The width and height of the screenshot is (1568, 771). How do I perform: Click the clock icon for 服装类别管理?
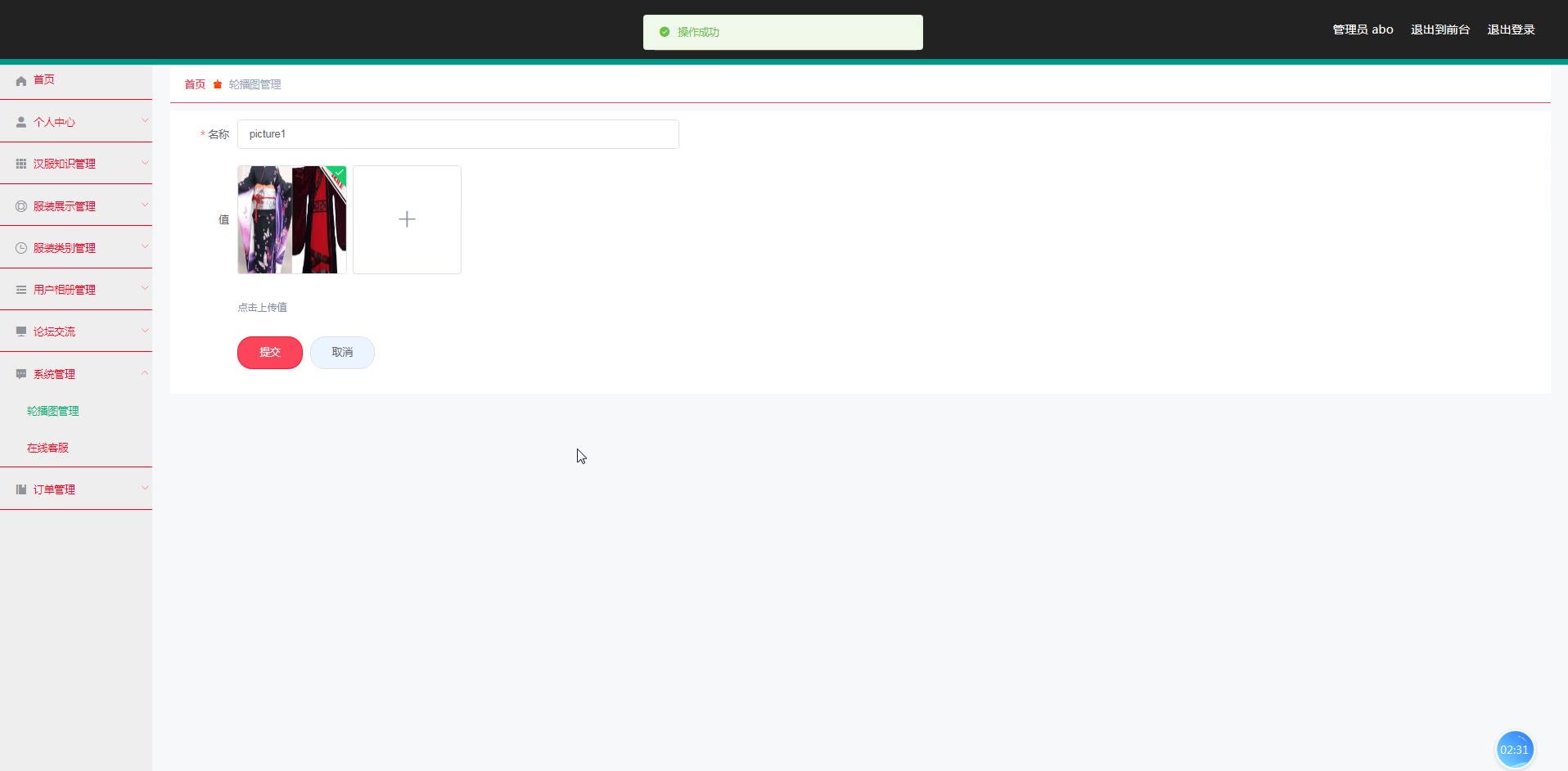pyautogui.click(x=21, y=248)
